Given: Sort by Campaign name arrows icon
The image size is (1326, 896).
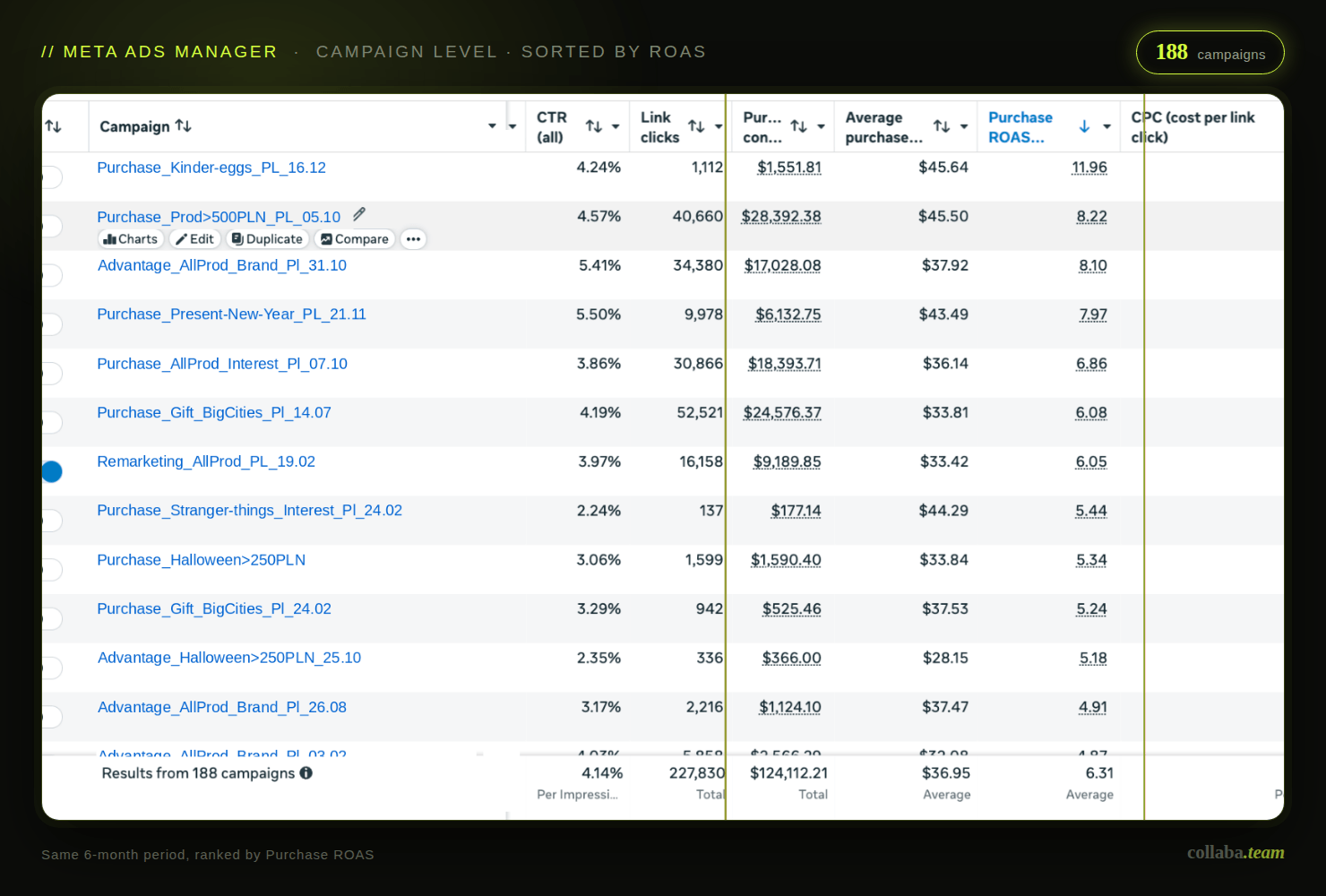Looking at the screenshot, I should 184,126.
